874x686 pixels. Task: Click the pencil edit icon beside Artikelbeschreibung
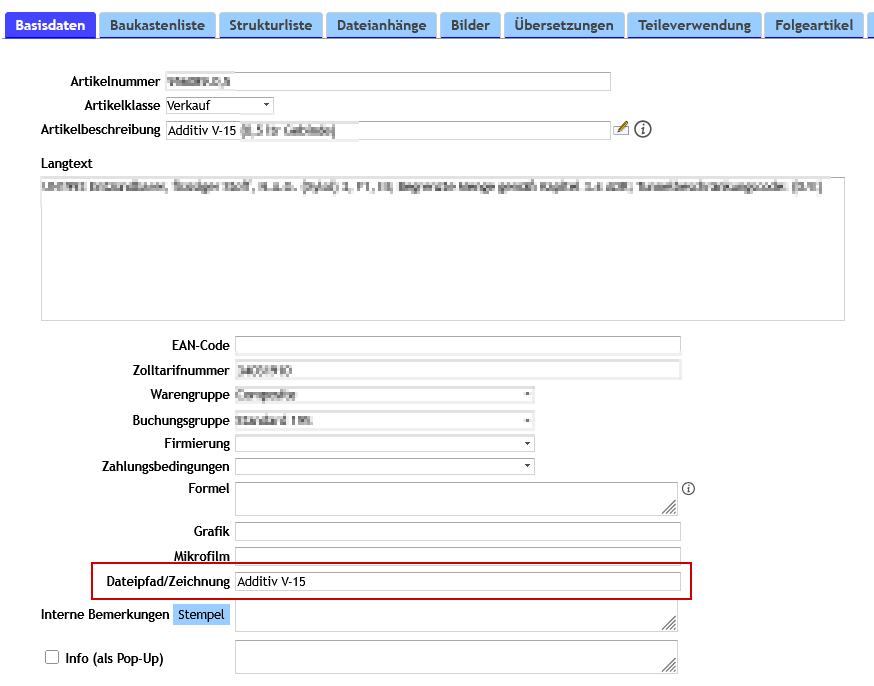coord(621,128)
